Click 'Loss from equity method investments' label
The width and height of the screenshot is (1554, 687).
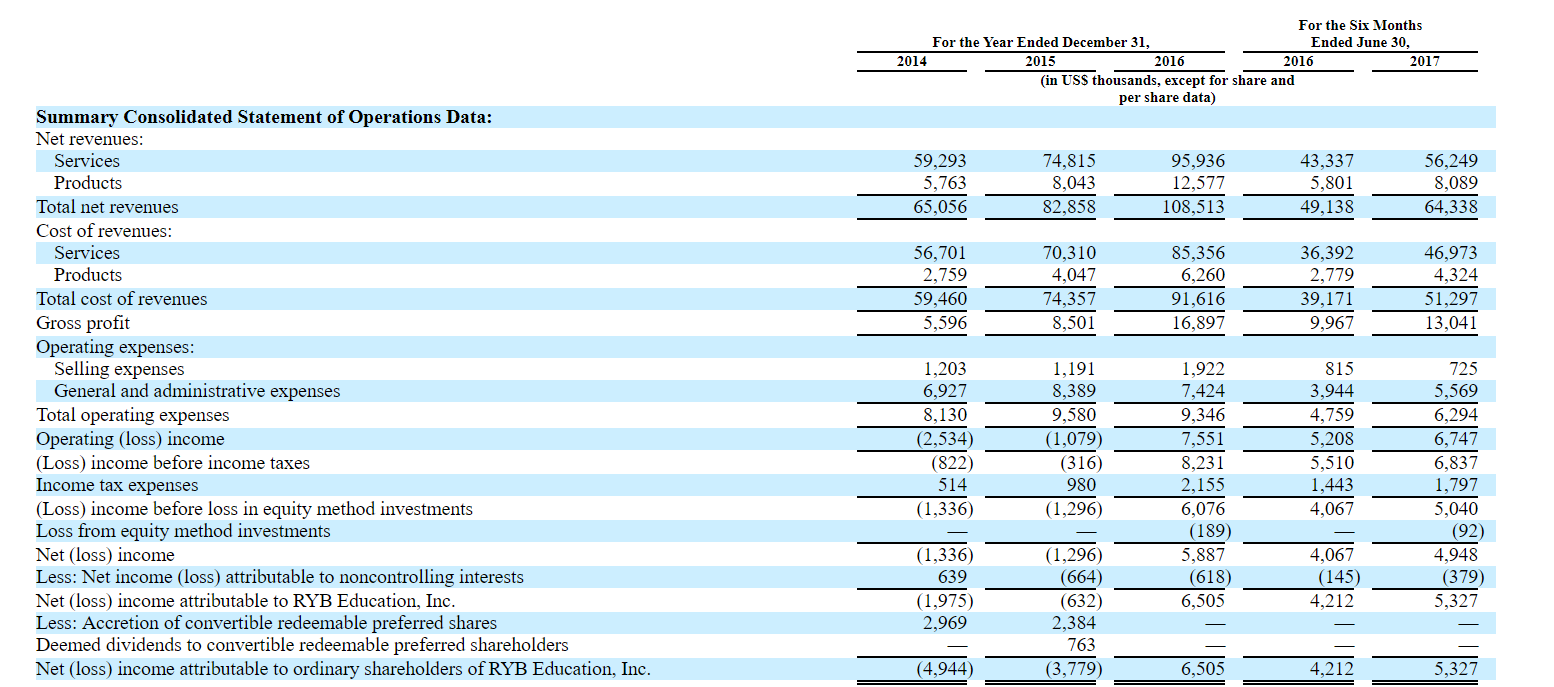click(183, 531)
